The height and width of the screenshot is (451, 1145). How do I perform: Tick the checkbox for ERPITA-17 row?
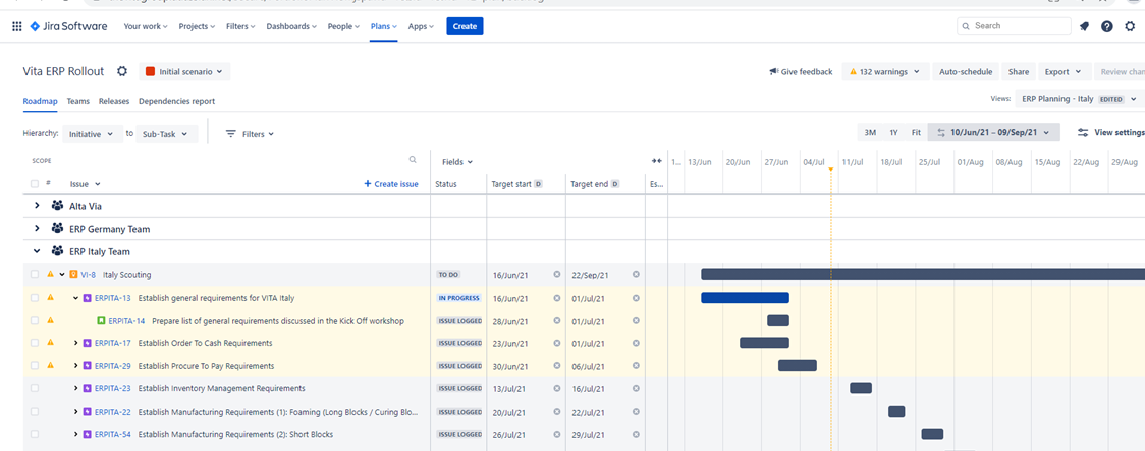(x=34, y=343)
